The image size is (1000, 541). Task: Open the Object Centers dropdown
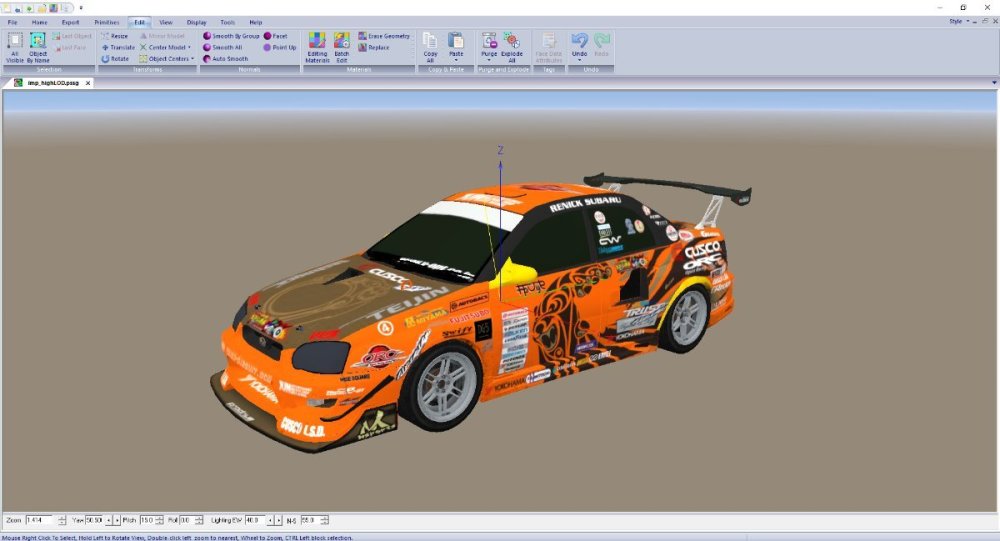[x=191, y=59]
